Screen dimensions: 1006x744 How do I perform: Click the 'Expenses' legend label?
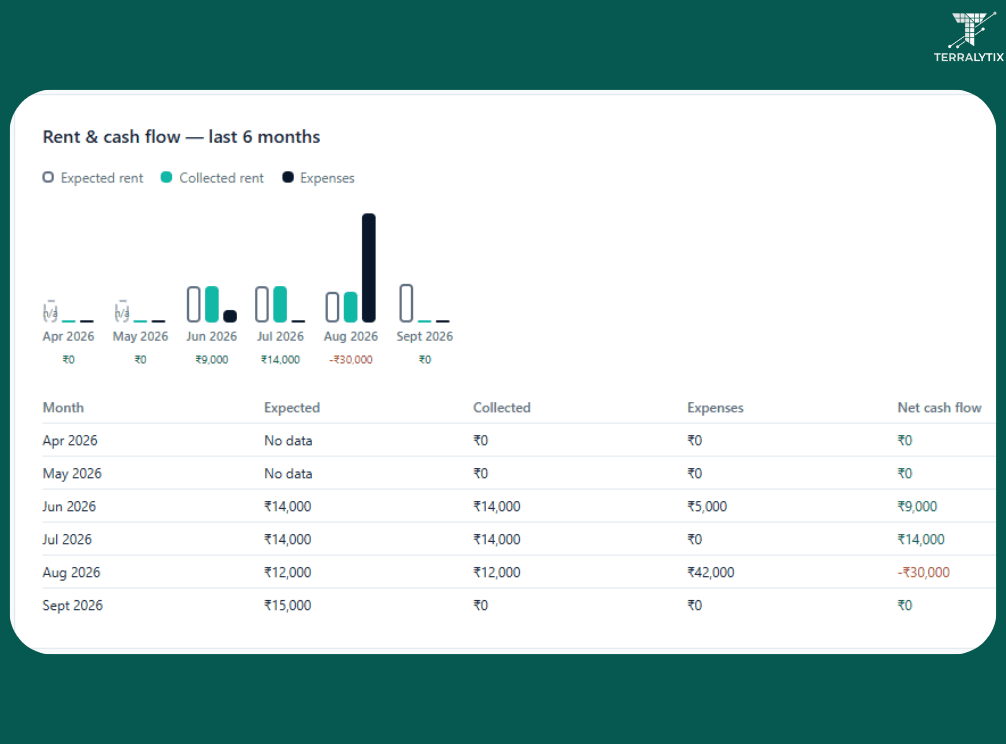(327, 178)
